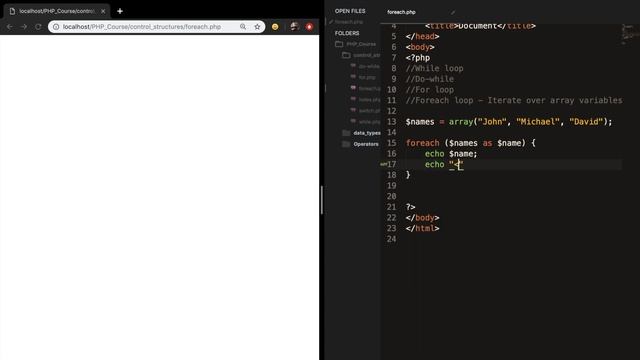
Task: Click the <body> tag on line 6
Action: (x=420, y=47)
